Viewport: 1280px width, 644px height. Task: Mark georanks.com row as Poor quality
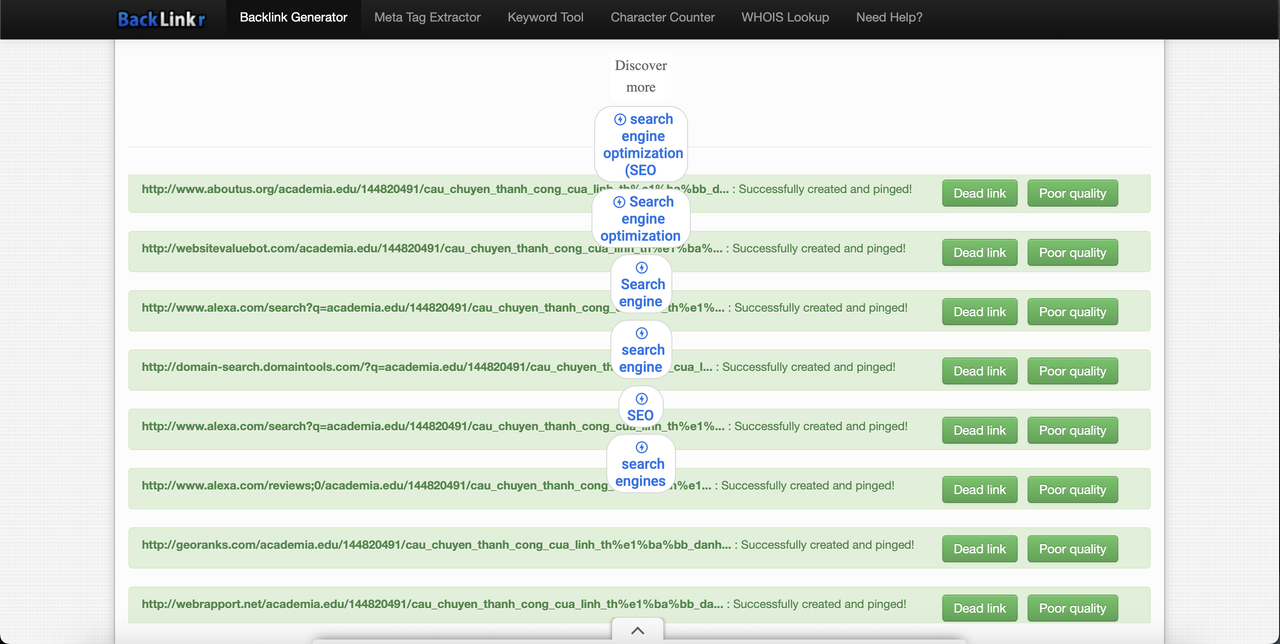1072,549
